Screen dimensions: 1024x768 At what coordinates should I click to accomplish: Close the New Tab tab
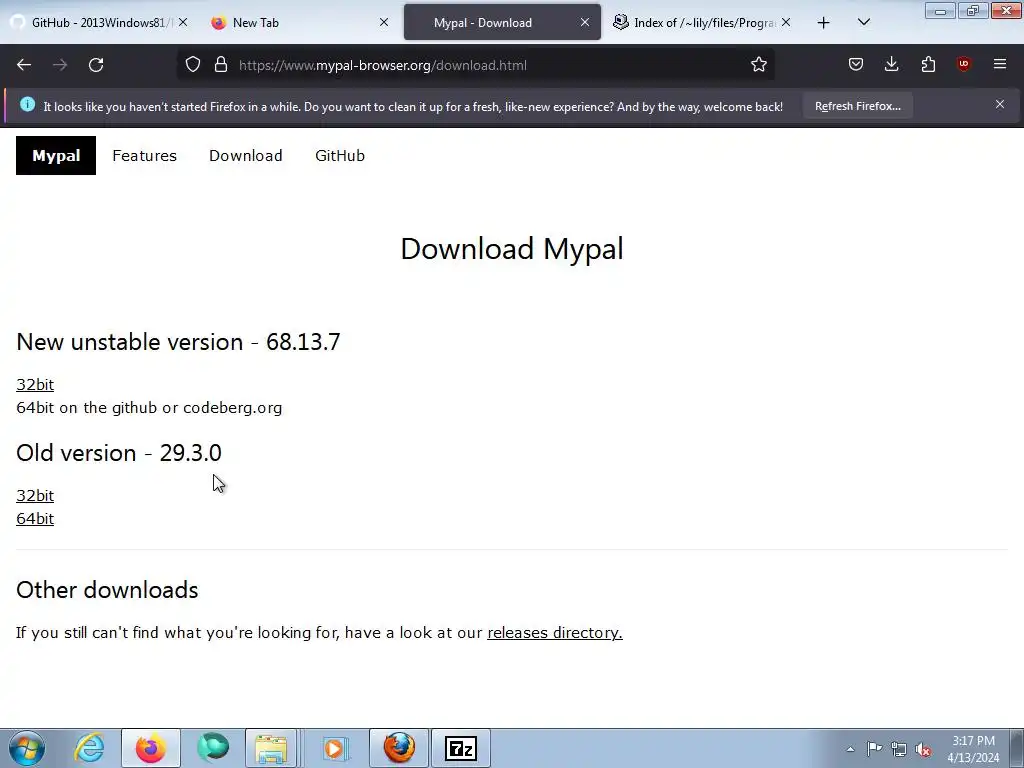[384, 23]
